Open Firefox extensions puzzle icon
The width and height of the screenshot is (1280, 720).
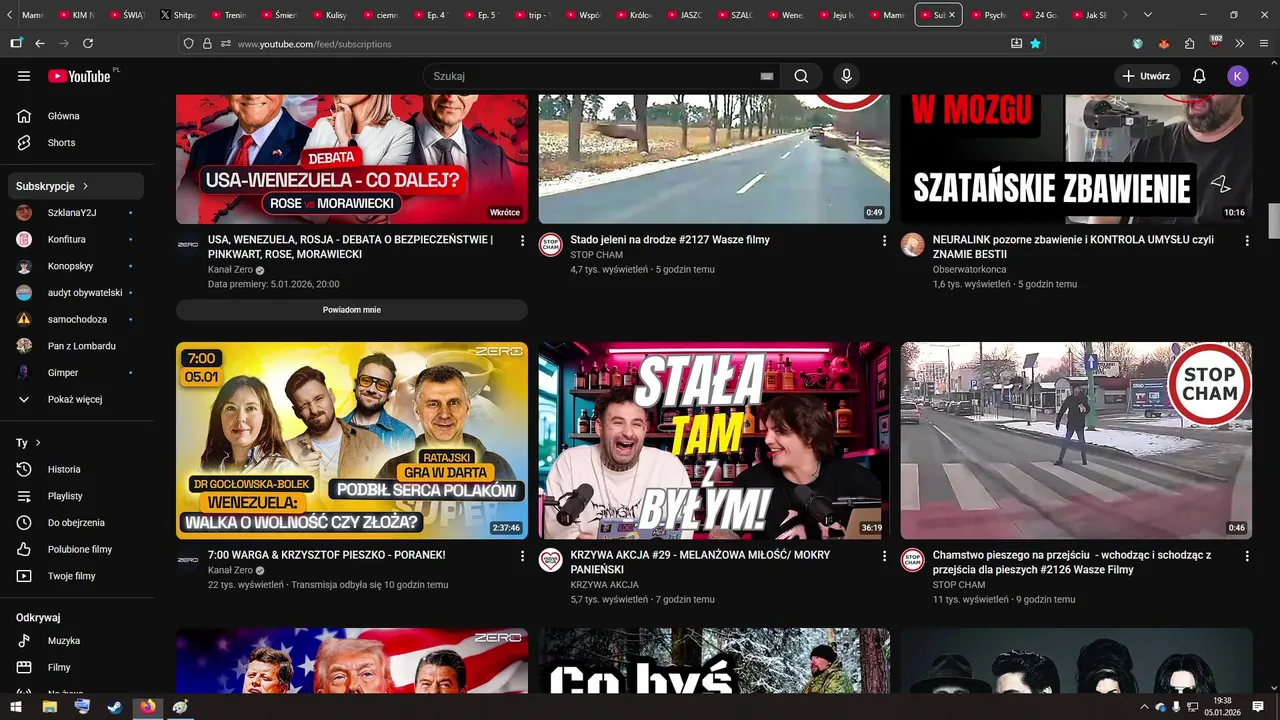pos(1189,43)
